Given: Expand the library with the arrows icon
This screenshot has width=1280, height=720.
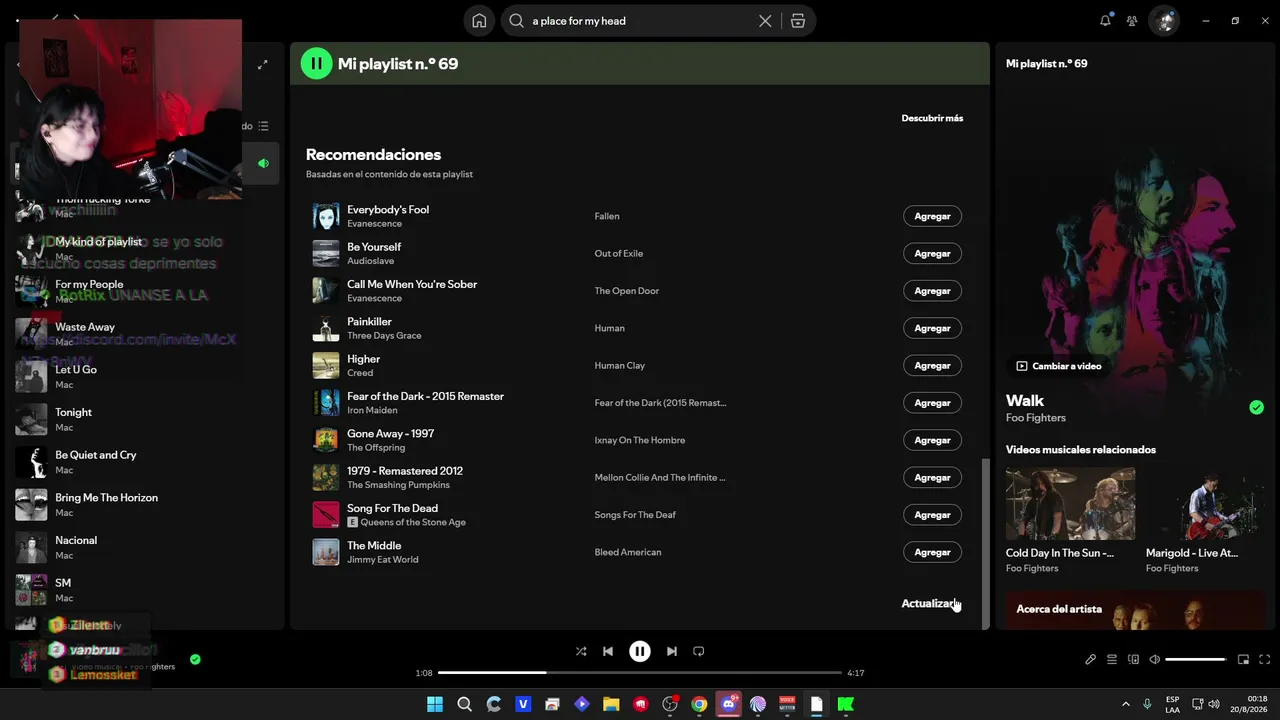Looking at the screenshot, I should (262, 65).
